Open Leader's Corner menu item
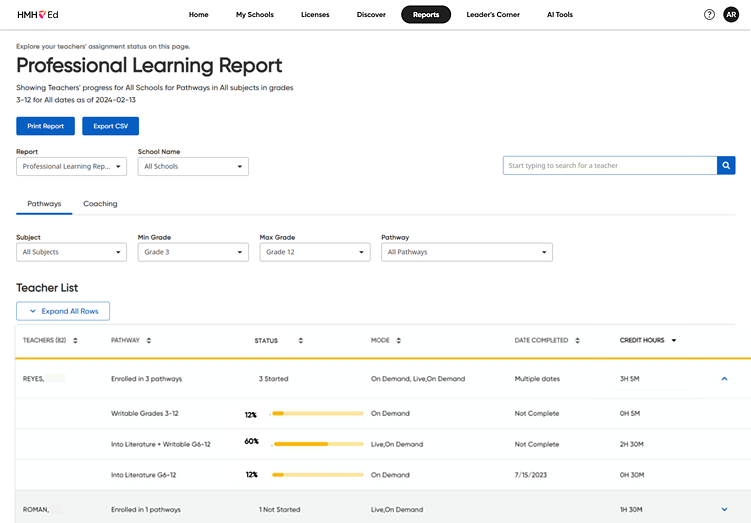Image resolution: width=751 pixels, height=523 pixels. (x=493, y=15)
